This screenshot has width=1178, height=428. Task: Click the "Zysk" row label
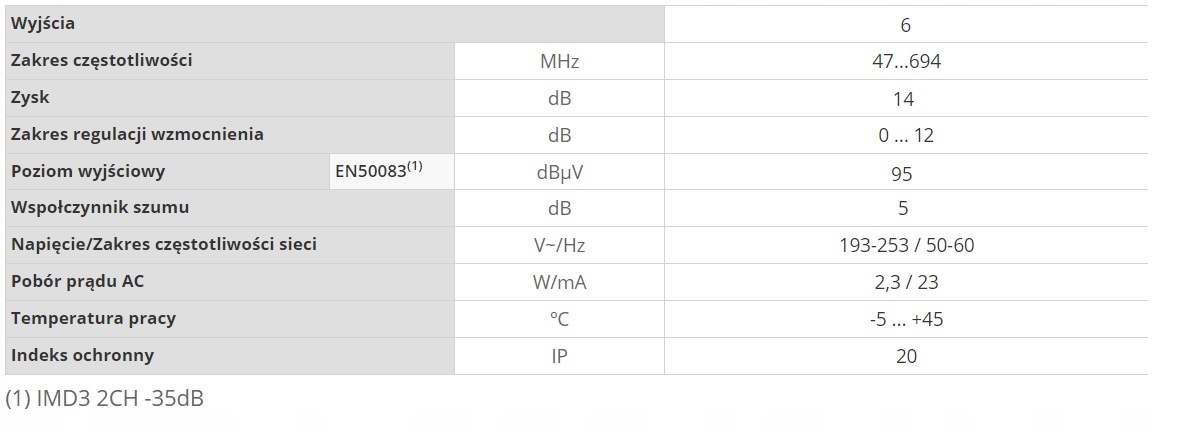[x=30, y=98]
